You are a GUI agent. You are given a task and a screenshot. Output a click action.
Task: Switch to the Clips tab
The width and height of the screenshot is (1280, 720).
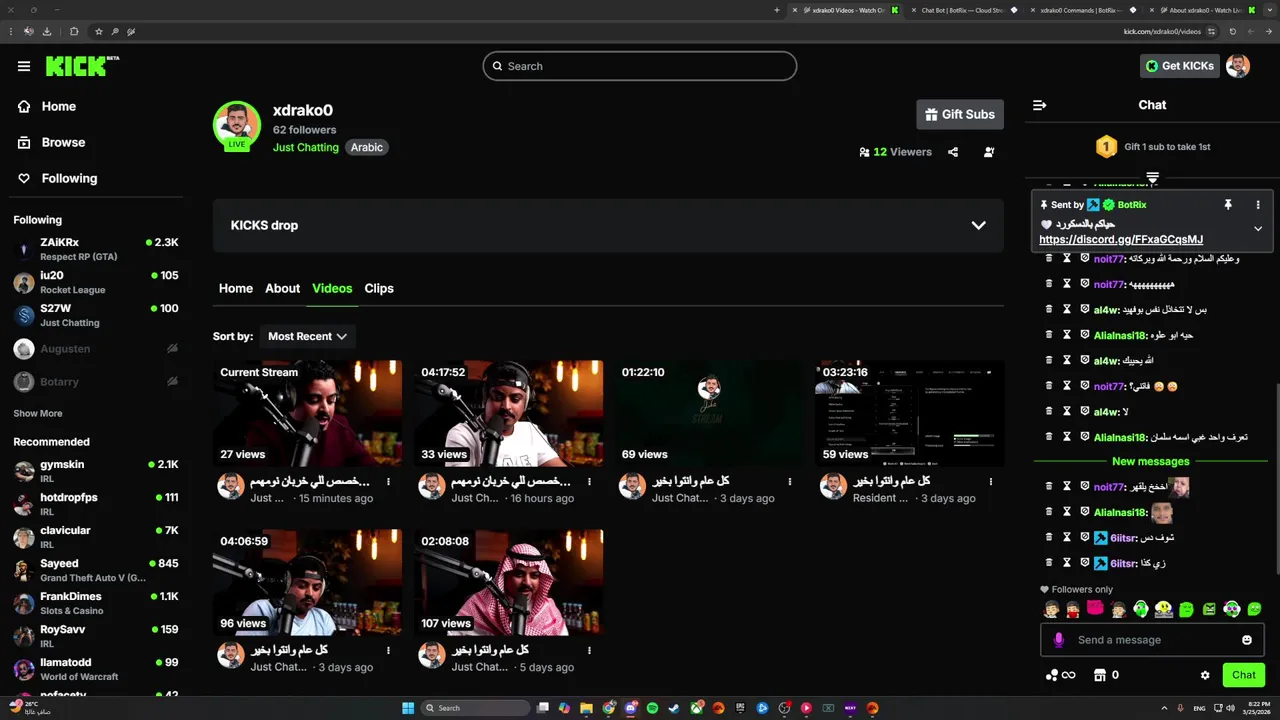(379, 288)
